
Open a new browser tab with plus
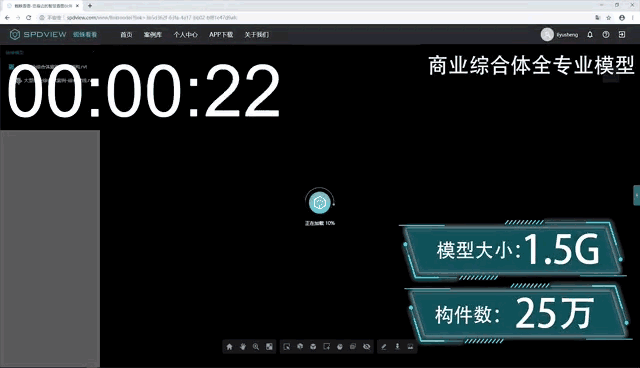pyautogui.click(x=90, y=6)
